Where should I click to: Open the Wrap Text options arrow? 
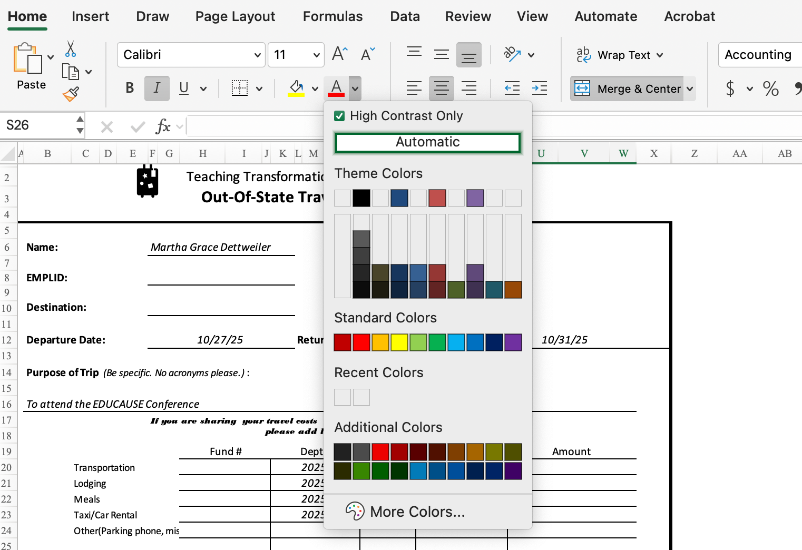[x=660, y=55]
